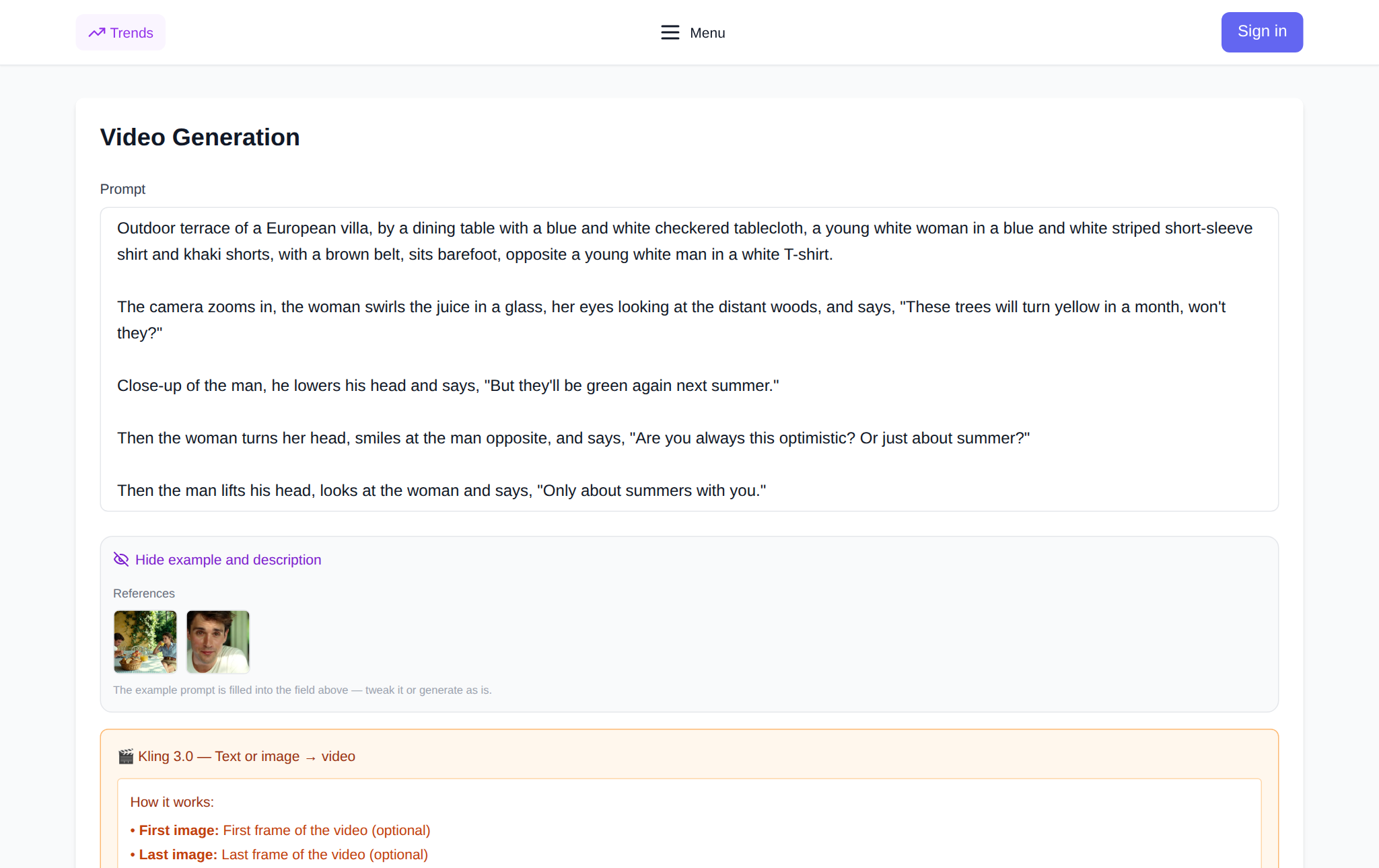Place cursor in the prompt's final line
Screen dimensions: 1379x868
click(441, 491)
